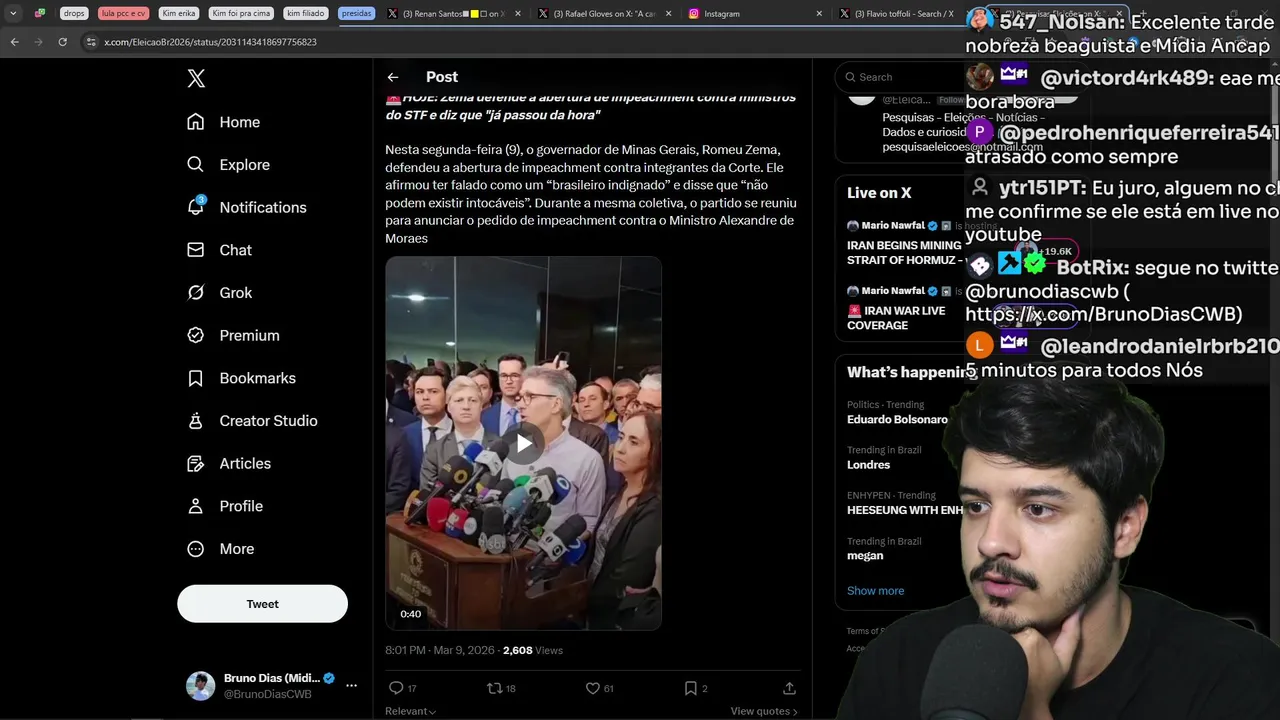The image size is (1280, 720).
Task: Click the repost icon with 18
Action: pyautogui.click(x=494, y=688)
